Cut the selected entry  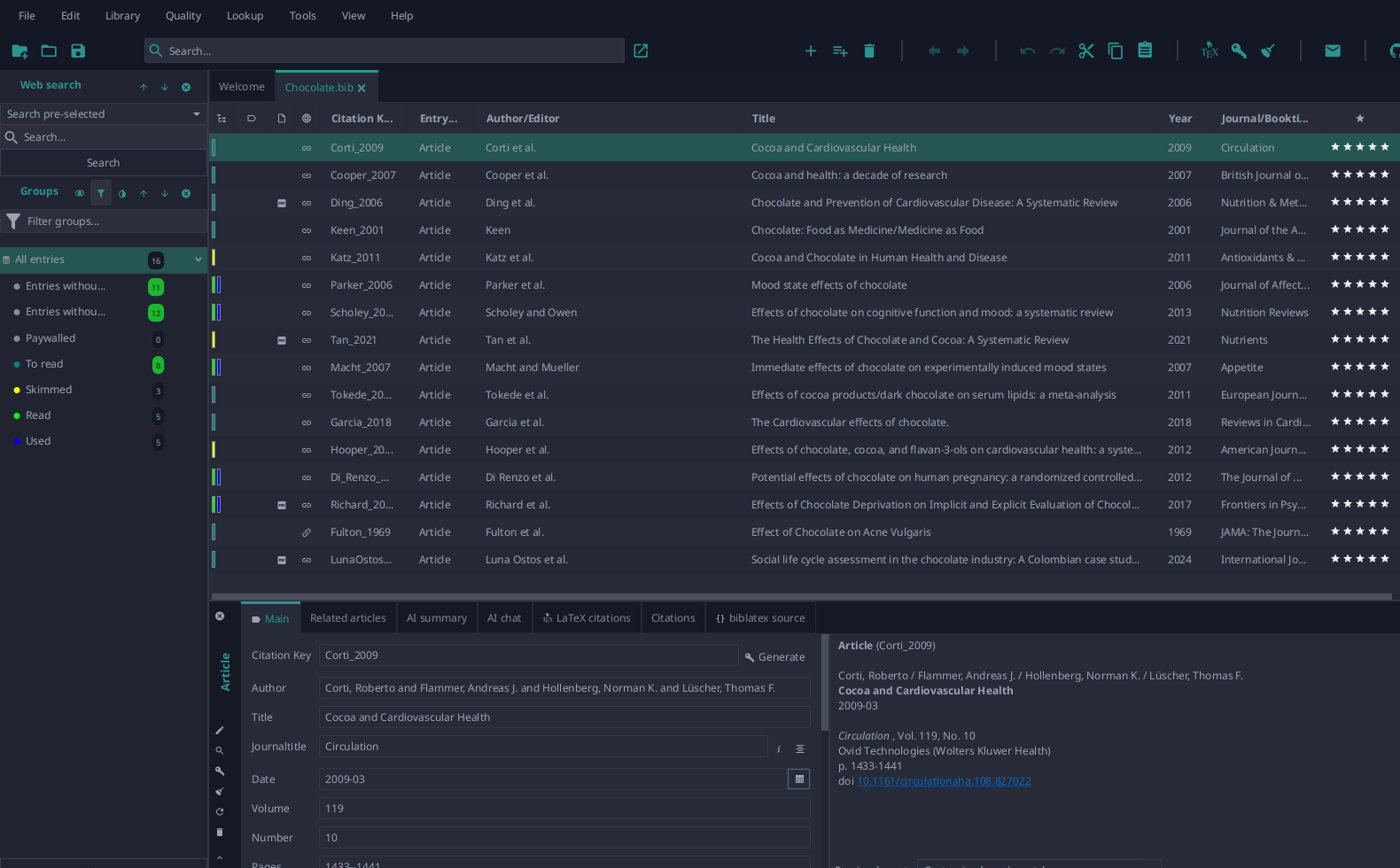click(x=1086, y=51)
